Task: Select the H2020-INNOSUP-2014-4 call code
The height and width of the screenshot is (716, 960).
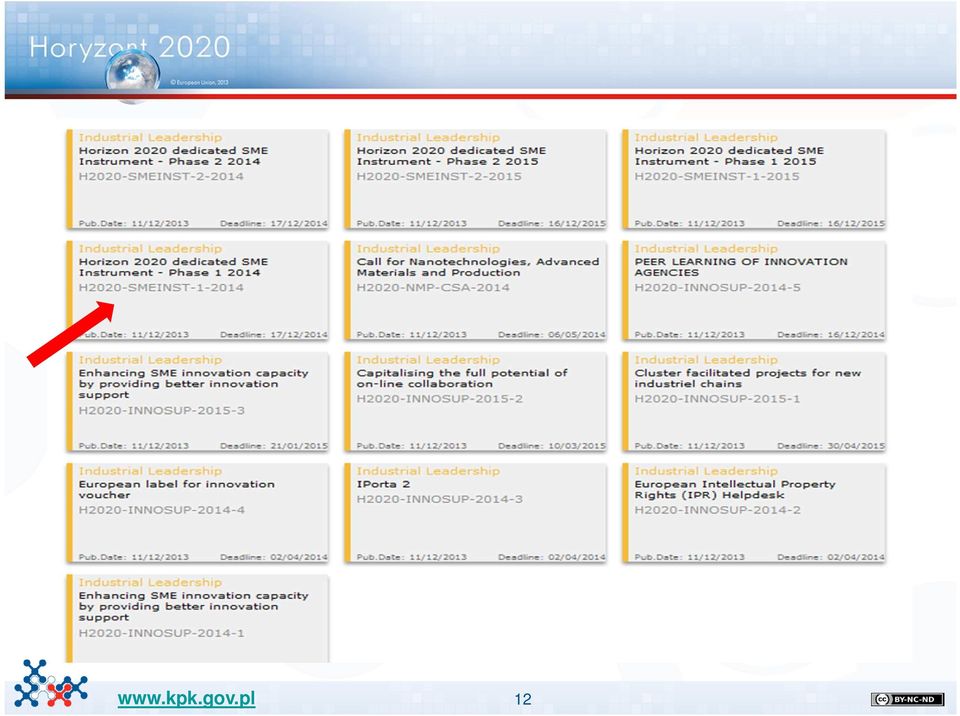Action: (162, 510)
